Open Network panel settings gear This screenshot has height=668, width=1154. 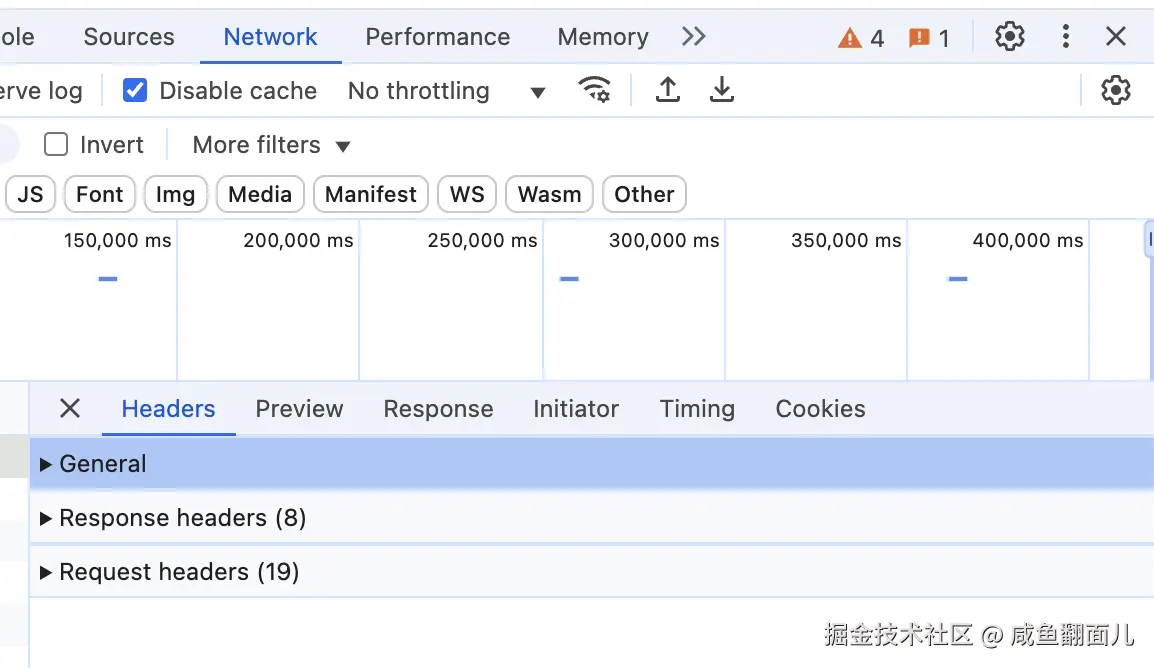(x=1115, y=90)
